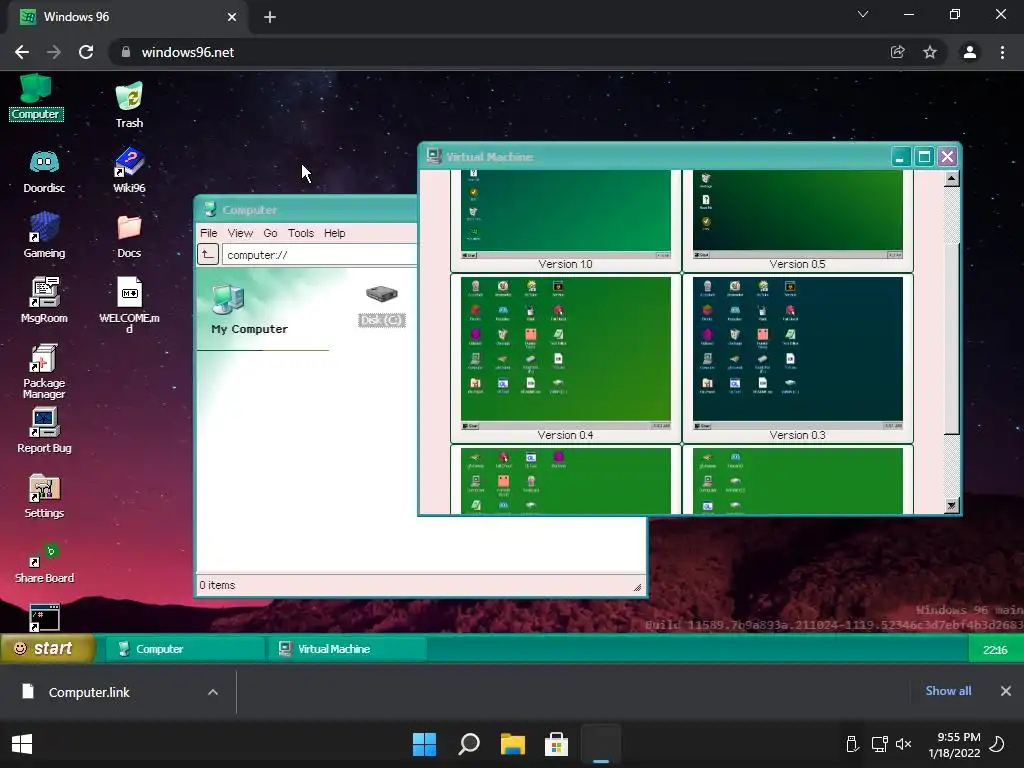
Task: Bookmark this page with the star
Action: (930, 52)
